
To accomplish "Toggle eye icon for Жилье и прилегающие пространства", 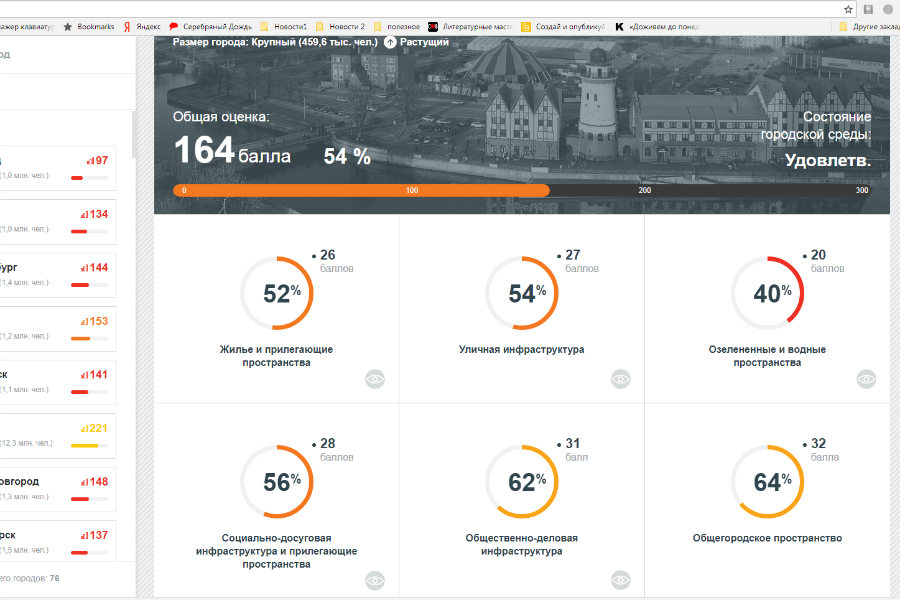I will tap(375, 379).
